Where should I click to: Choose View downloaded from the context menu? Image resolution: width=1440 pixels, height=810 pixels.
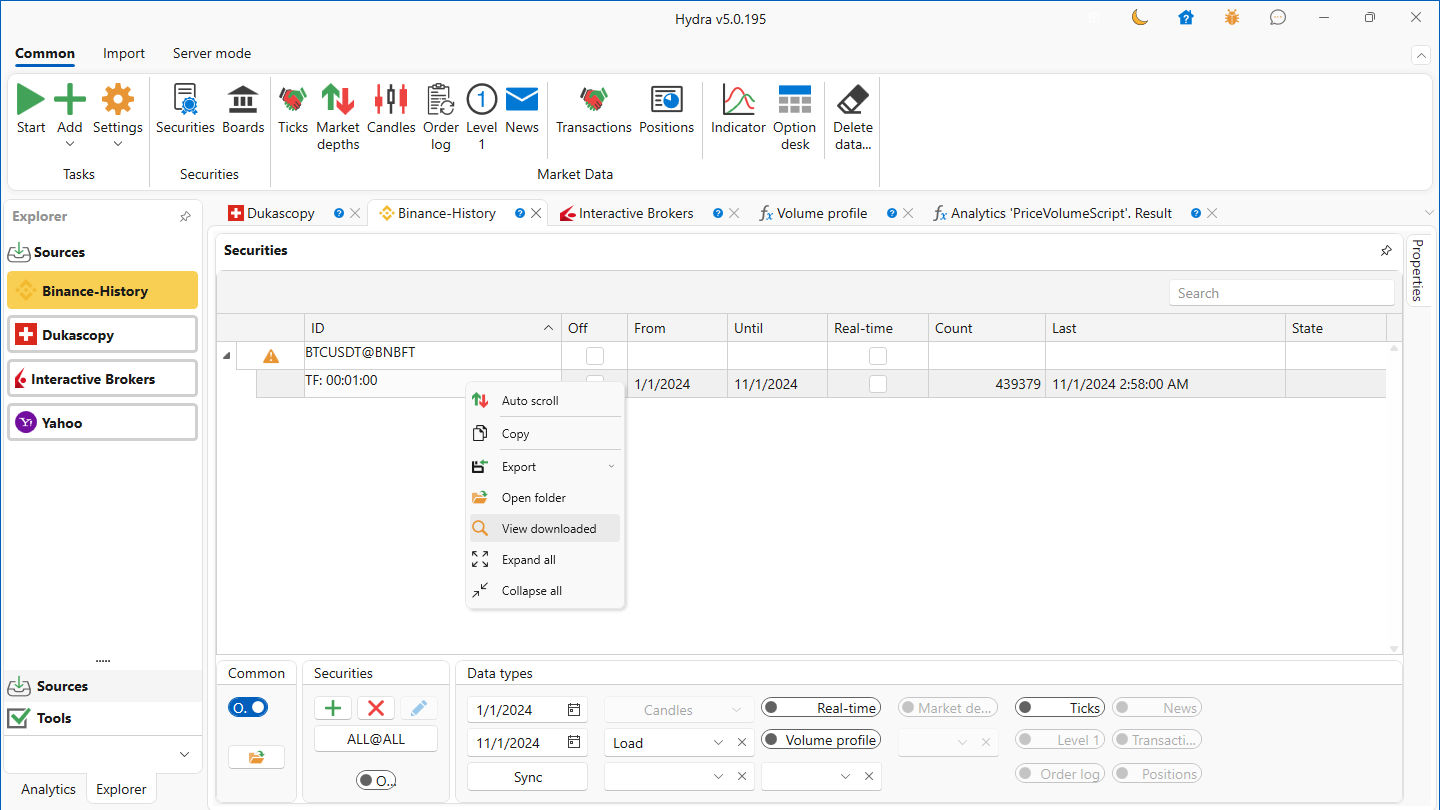(548, 529)
